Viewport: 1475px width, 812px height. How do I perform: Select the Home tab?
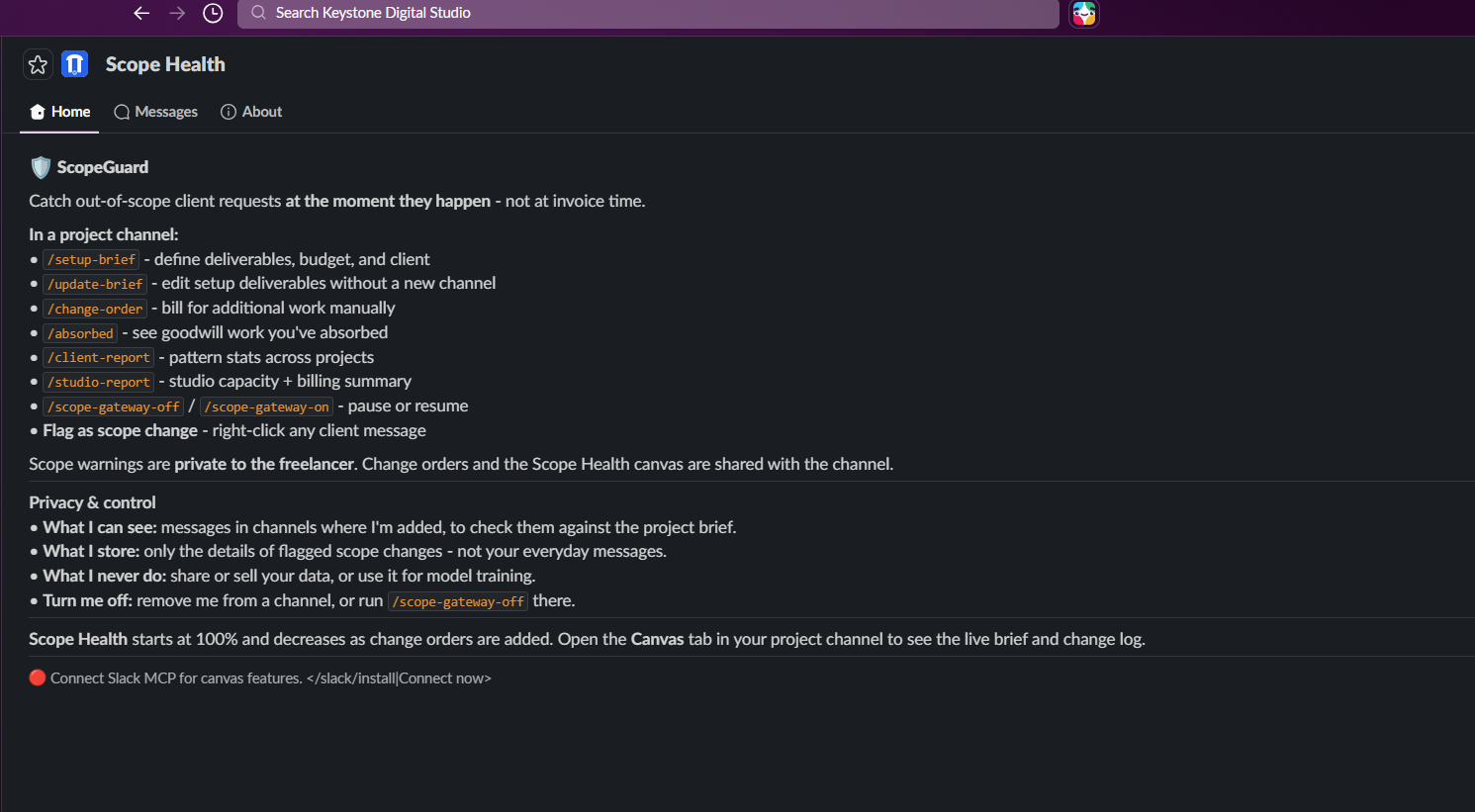pos(59,112)
